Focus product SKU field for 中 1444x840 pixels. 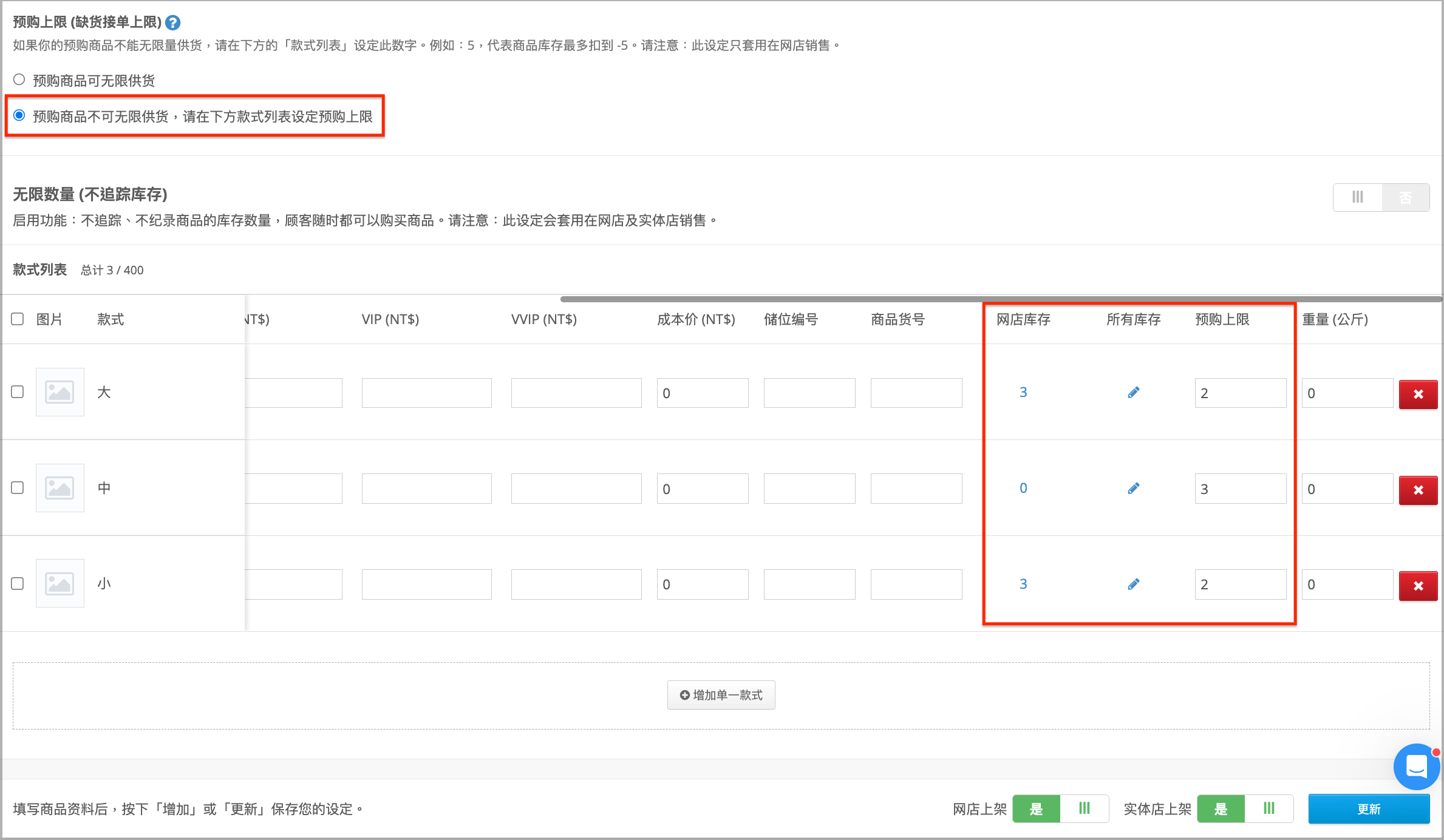[916, 489]
